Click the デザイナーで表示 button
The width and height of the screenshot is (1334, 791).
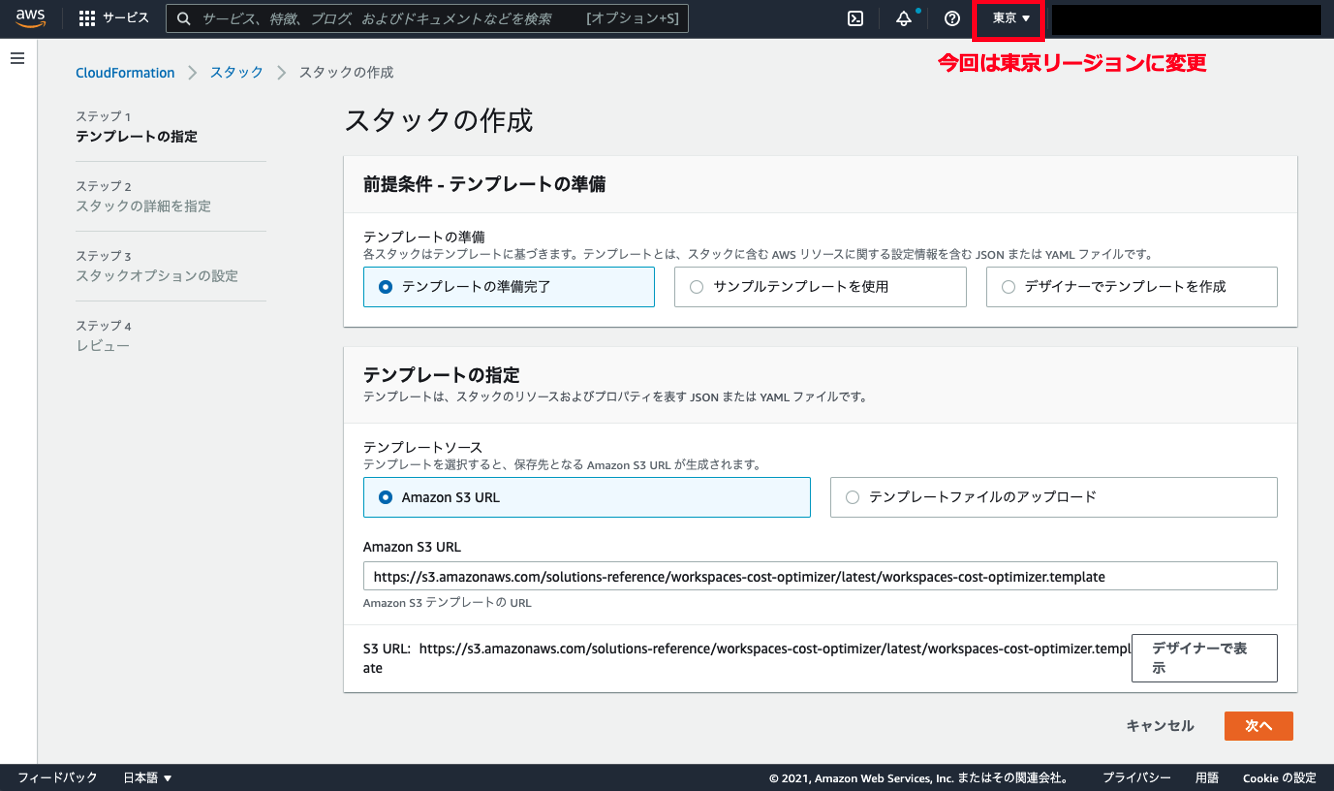(x=1204, y=658)
